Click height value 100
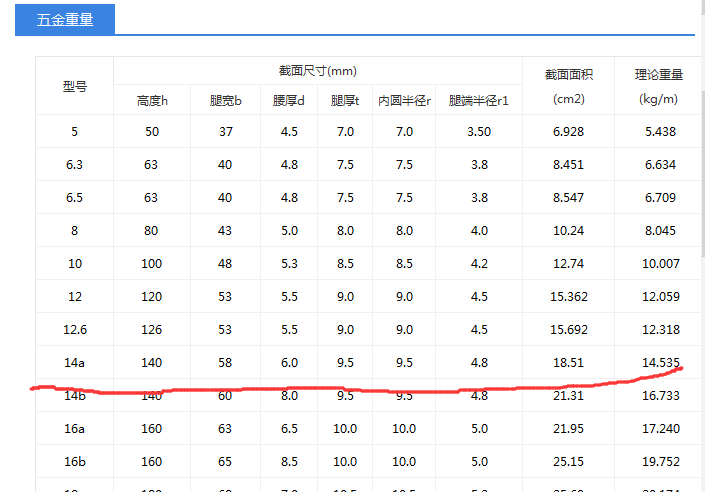Image resolution: width=705 pixels, height=492 pixels. (152, 264)
